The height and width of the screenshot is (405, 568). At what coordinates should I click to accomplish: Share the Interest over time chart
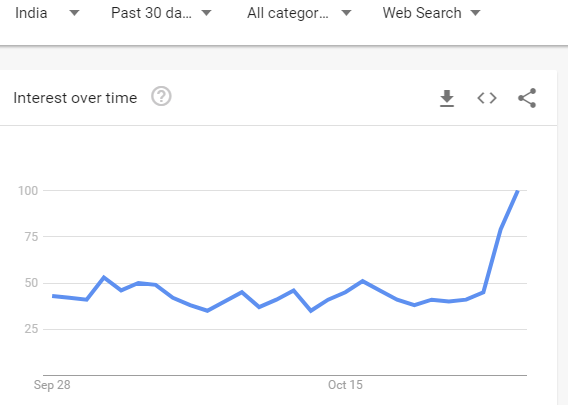pos(527,98)
